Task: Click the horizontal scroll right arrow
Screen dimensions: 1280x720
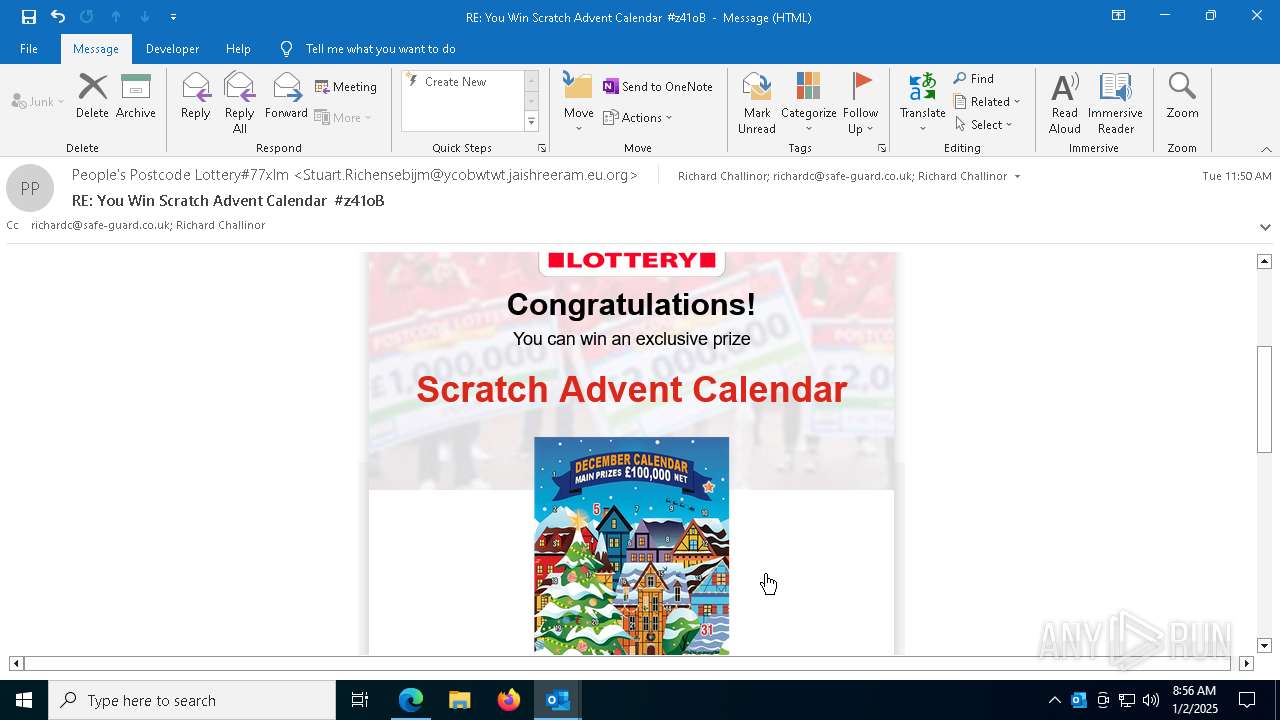Action: pos(1246,663)
